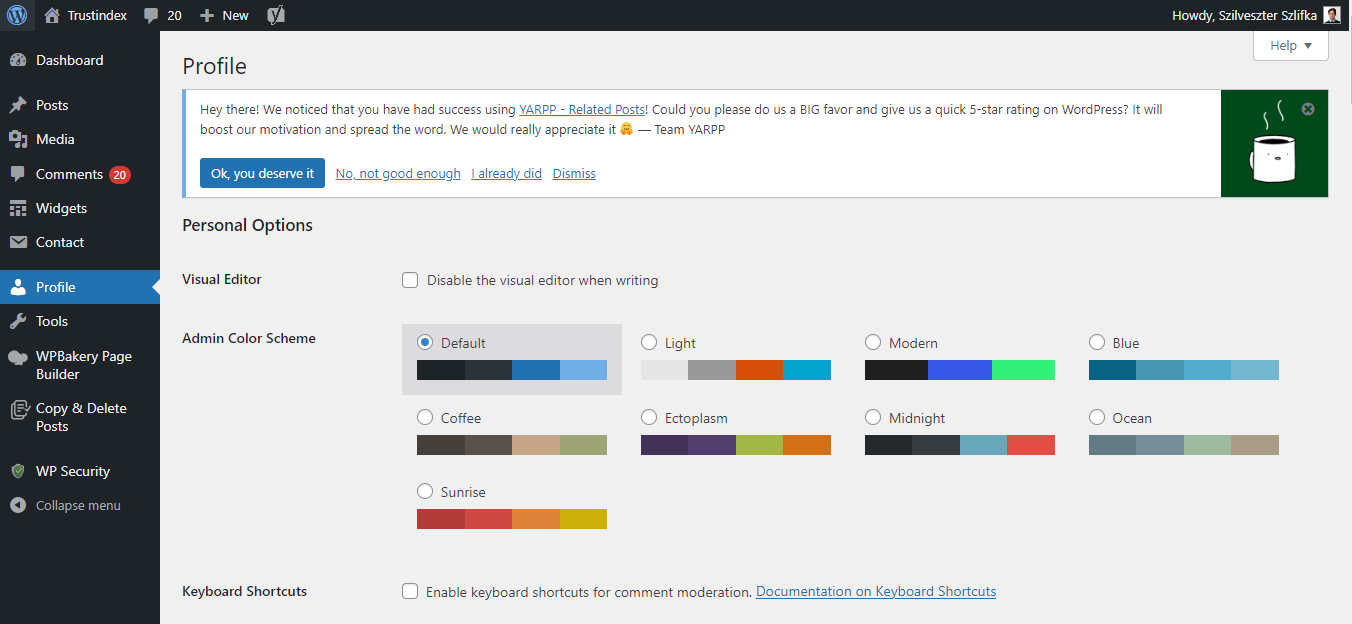The height and width of the screenshot is (624, 1352).
Task: Open Copy & Delete Posts
Action: point(80,416)
